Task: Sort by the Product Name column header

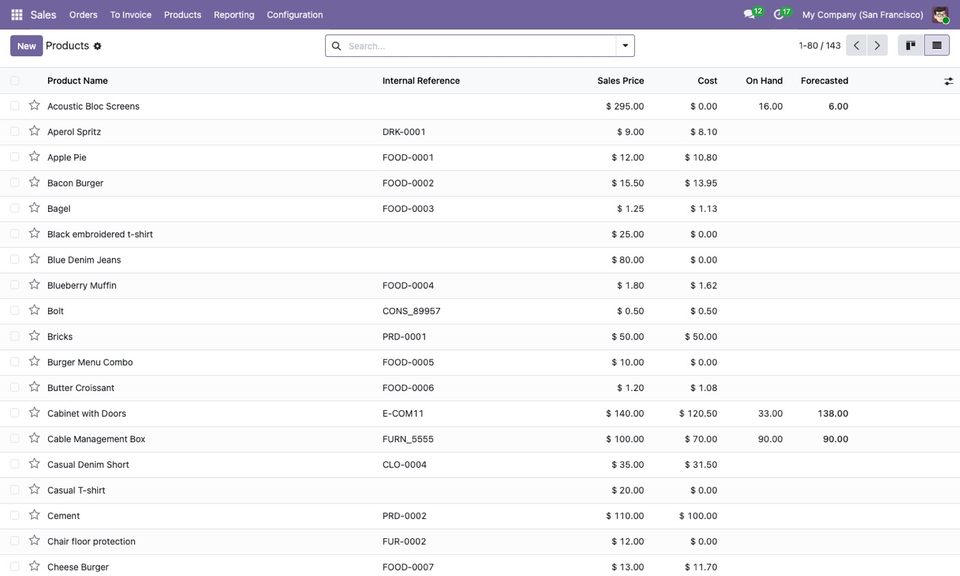Action: click(78, 81)
